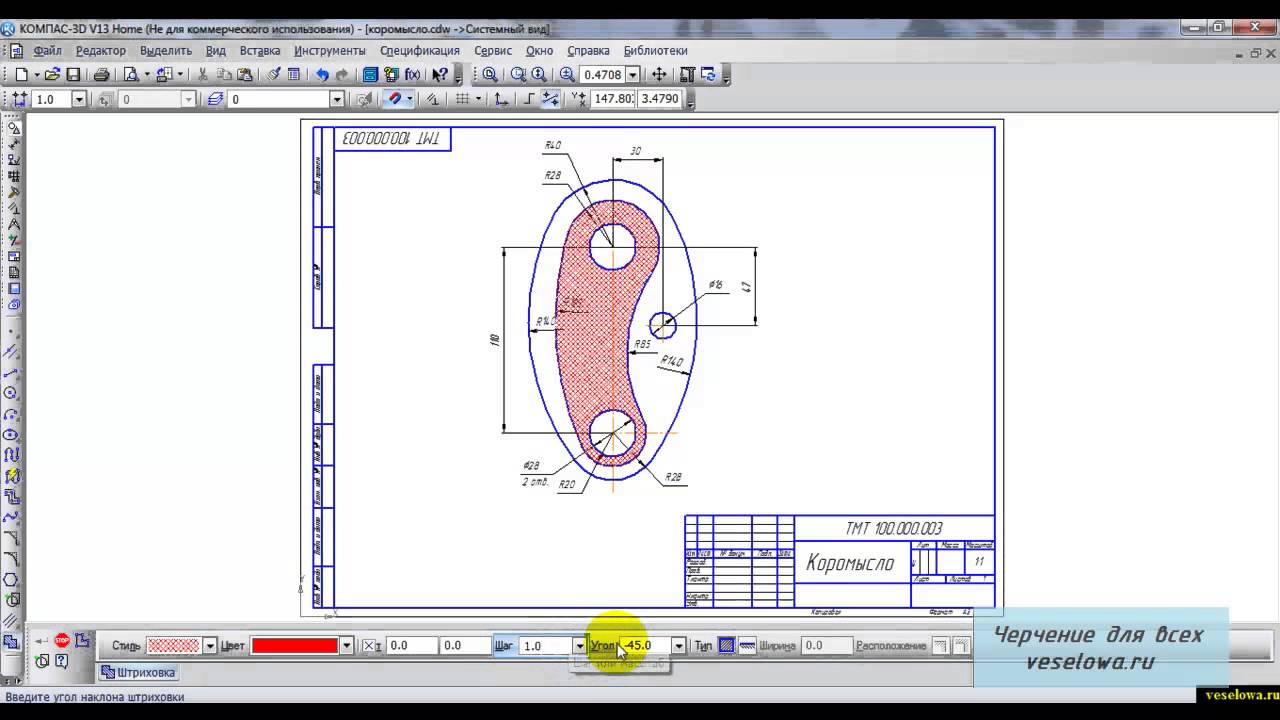Image resolution: width=1280 pixels, height=720 pixels.
Task: Select the line segment tool in left toolbar
Action: coord(13,373)
